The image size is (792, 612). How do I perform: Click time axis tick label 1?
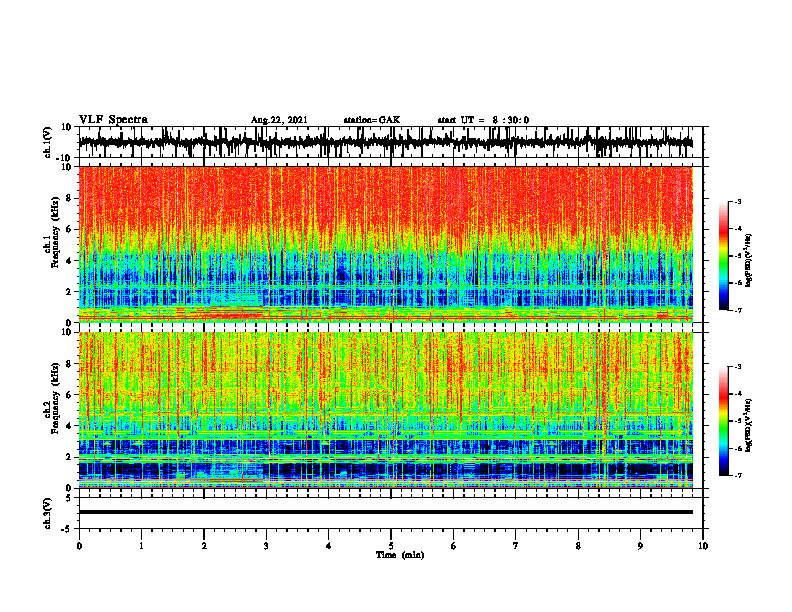click(x=141, y=546)
